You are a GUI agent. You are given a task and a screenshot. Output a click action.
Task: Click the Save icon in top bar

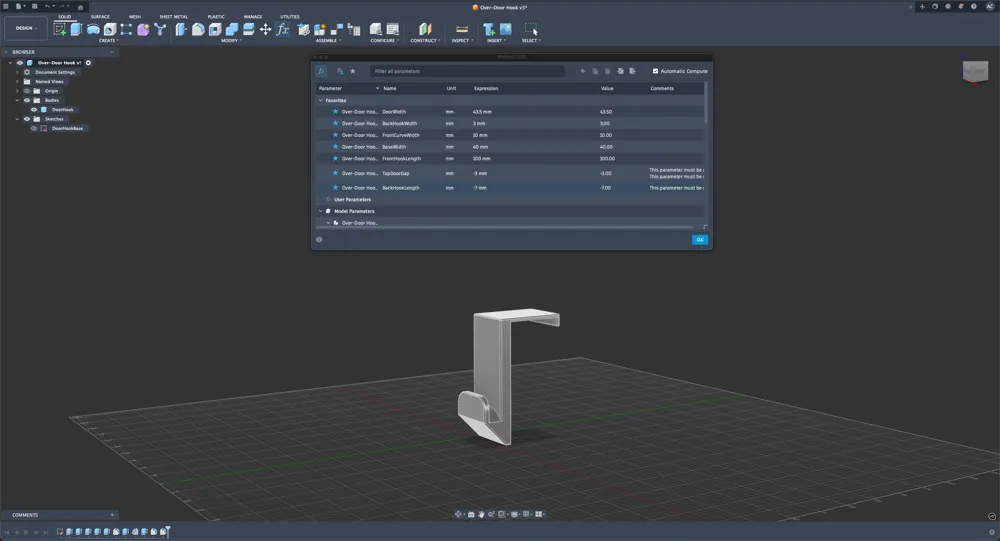pos(34,6)
